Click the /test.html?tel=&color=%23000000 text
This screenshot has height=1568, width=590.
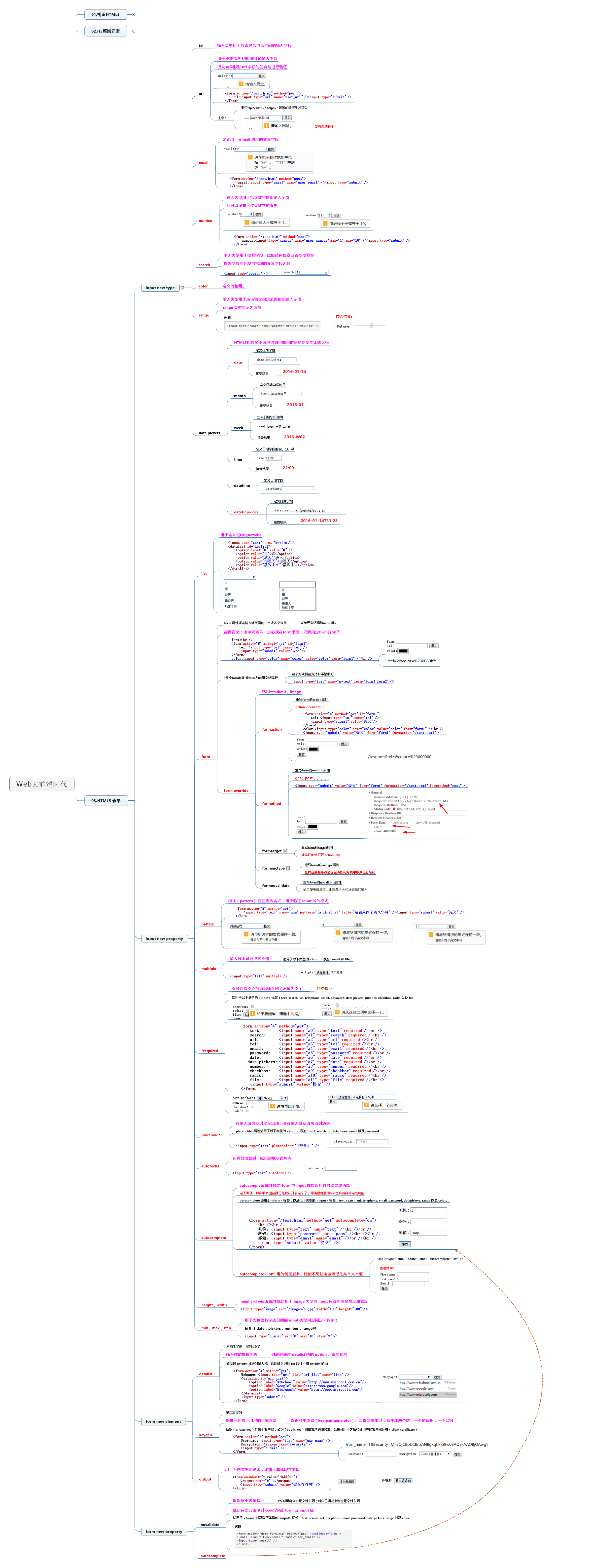click(x=400, y=757)
